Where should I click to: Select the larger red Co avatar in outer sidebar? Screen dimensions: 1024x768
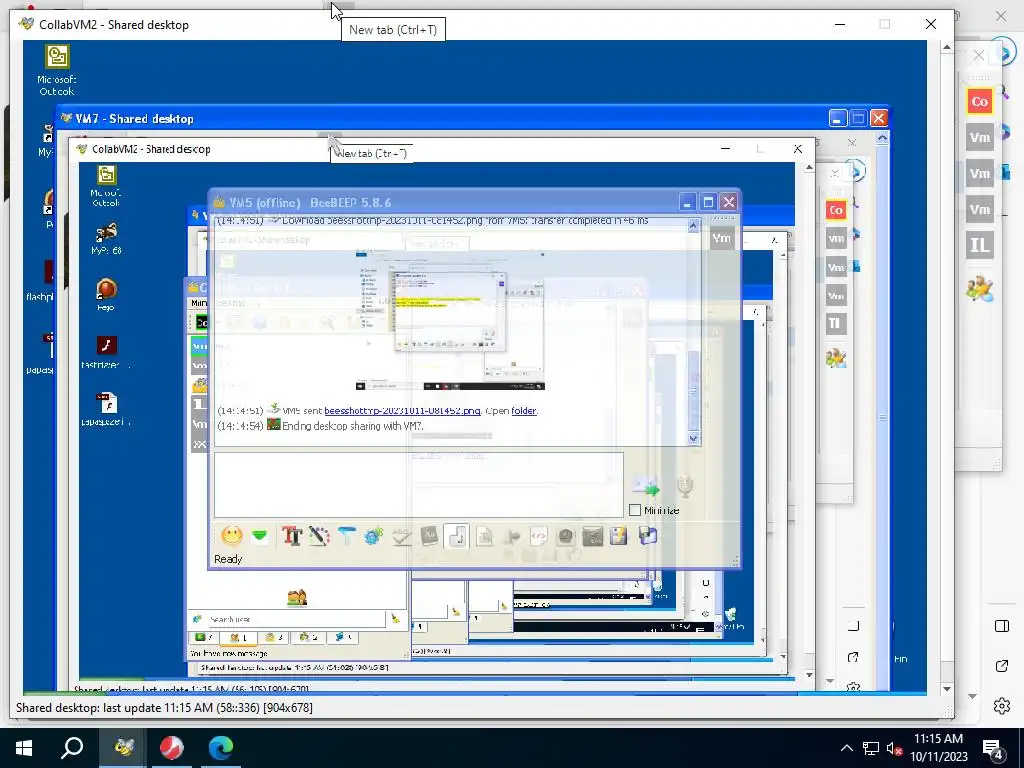pos(979,101)
